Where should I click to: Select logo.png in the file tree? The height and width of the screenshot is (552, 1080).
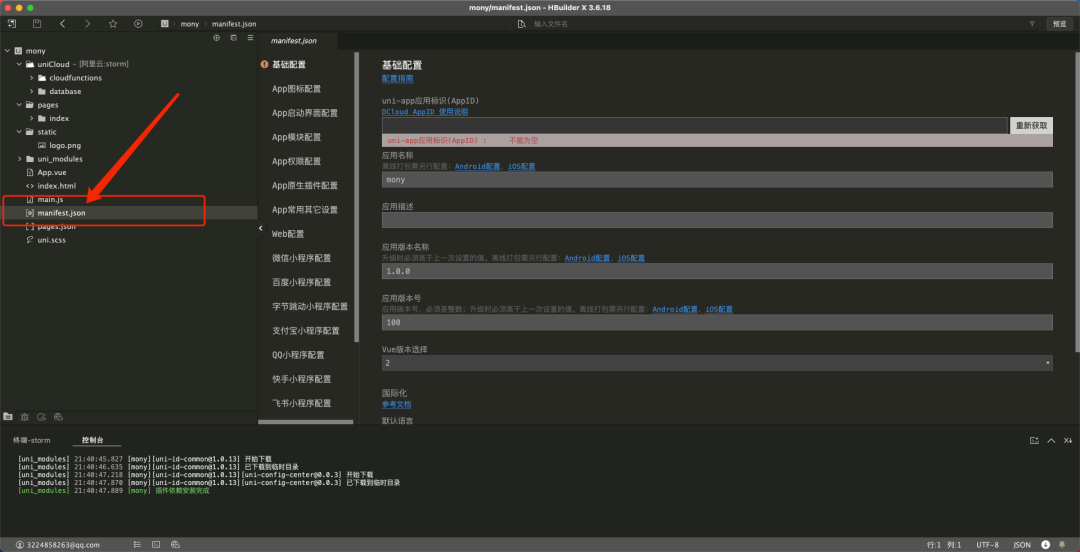65,145
